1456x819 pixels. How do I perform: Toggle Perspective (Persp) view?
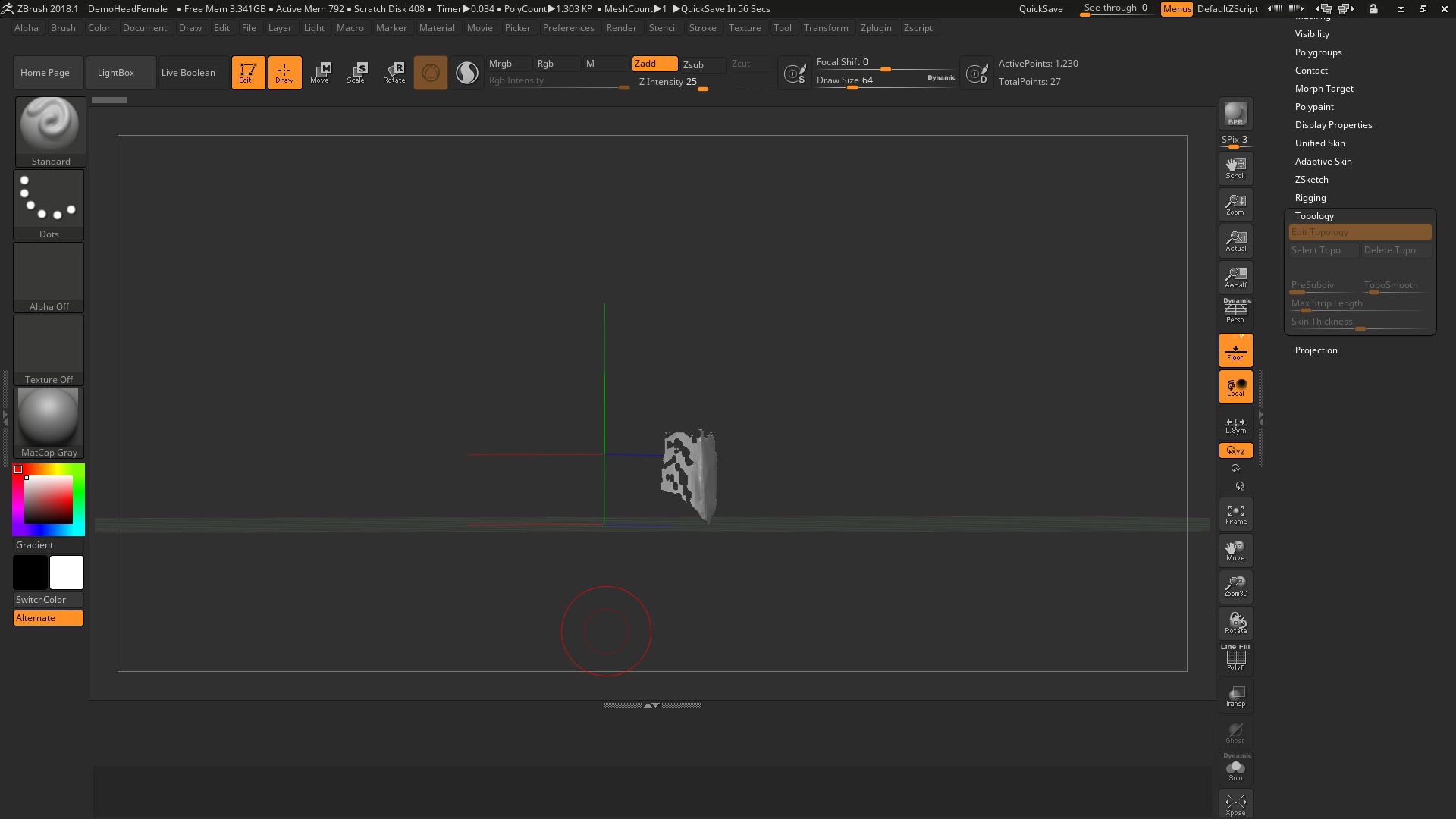[x=1235, y=311]
